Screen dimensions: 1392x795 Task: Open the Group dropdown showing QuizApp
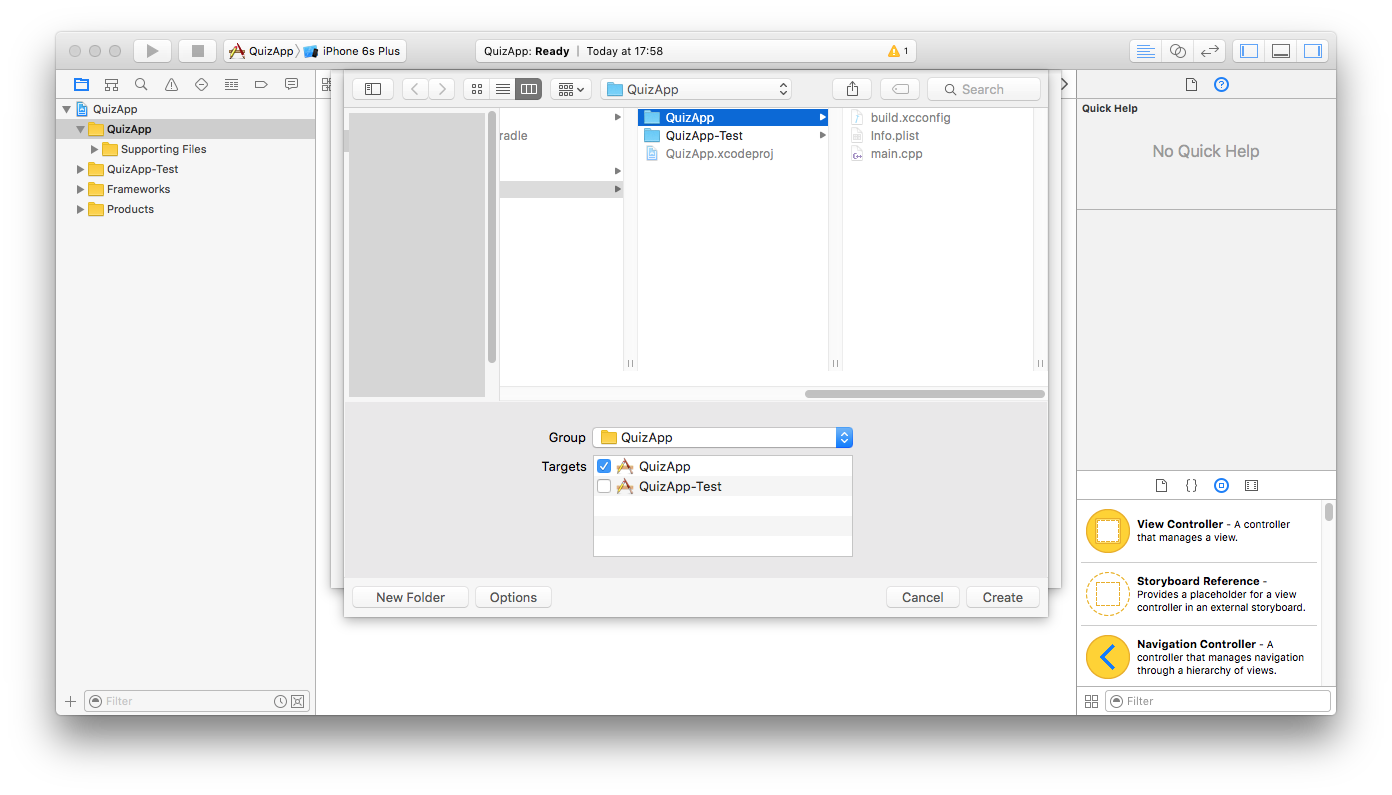point(723,438)
